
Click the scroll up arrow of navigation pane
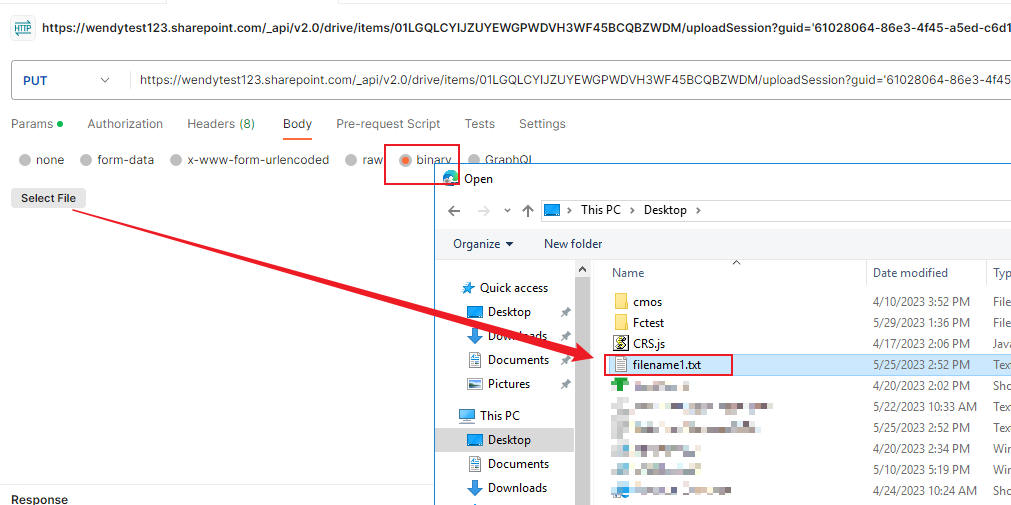click(x=582, y=269)
